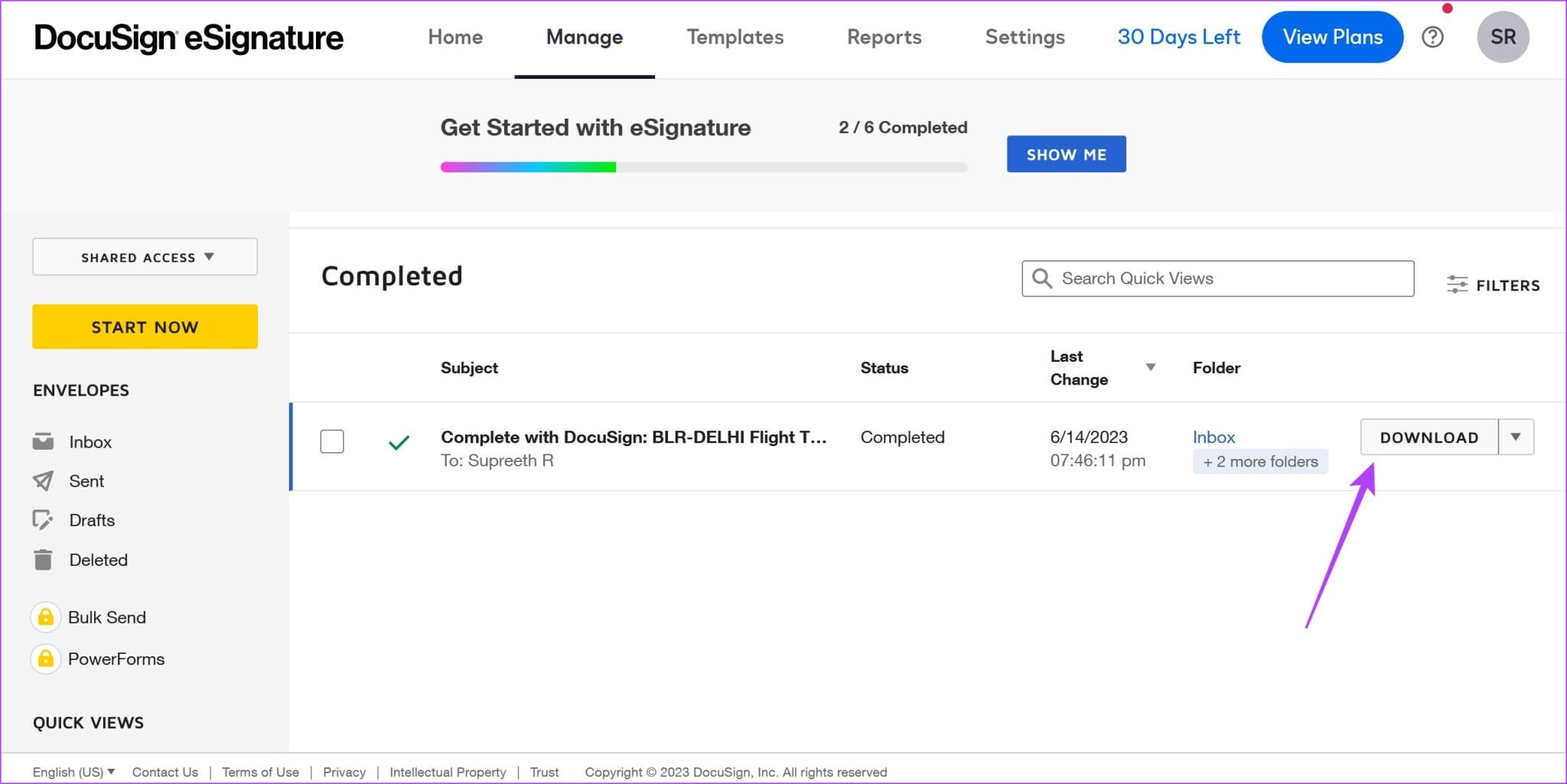Screen dimensions: 1567x784
Task: Click the Sent paper plane icon
Action: [x=43, y=480]
